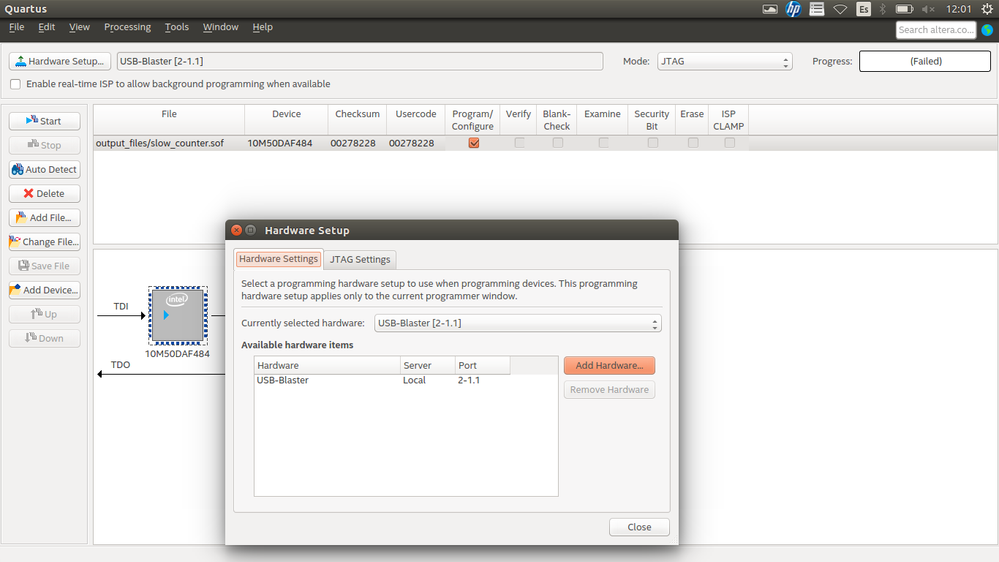Click Hardware column header in dialog
Screen dimensions: 999x562
click(327, 365)
